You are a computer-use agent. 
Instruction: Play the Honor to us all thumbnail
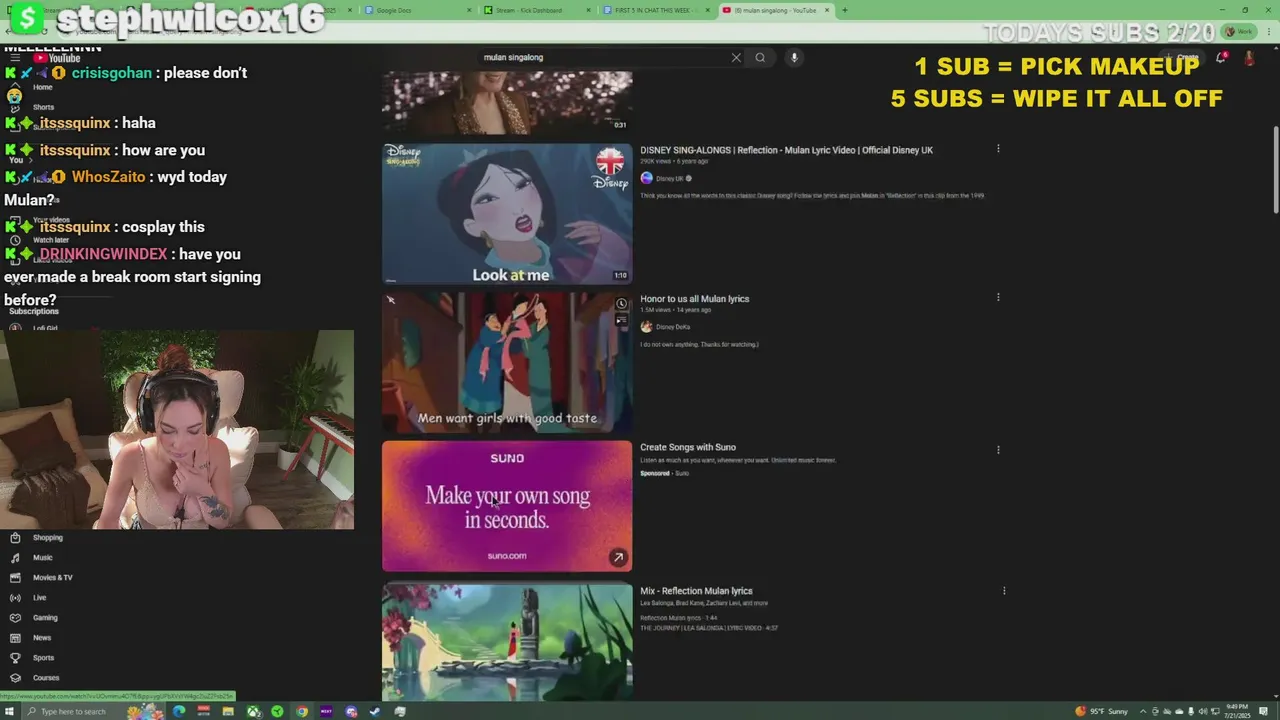point(507,363)
